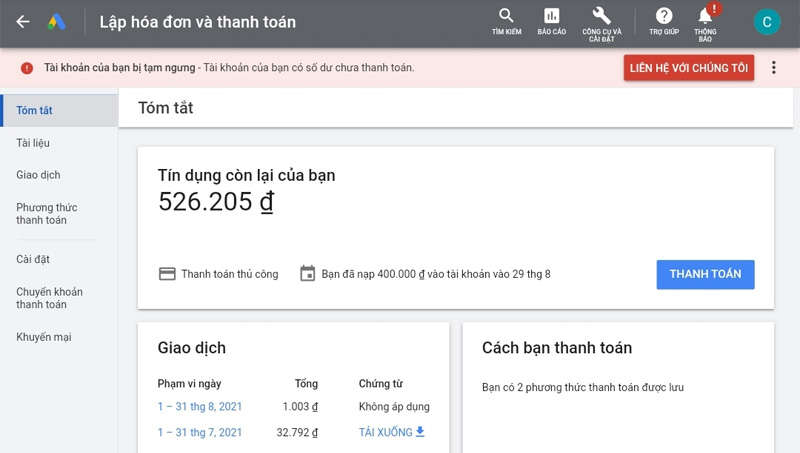
Task: Open Phương thức thanh toán in sidebar
Action: [x=46, y=214]
